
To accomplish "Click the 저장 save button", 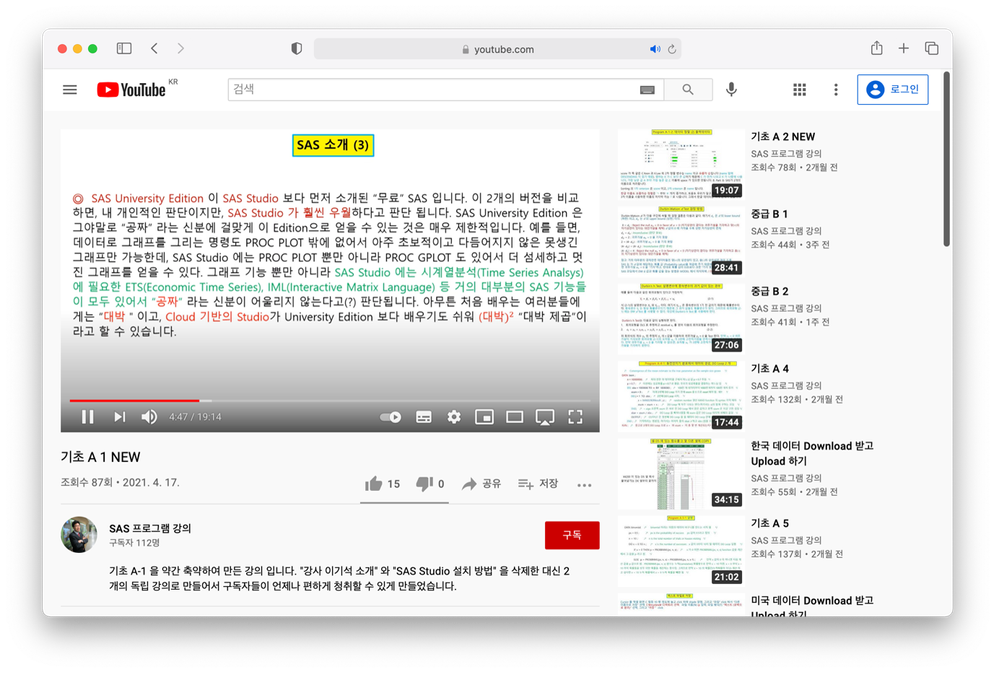I will (538, 484).
